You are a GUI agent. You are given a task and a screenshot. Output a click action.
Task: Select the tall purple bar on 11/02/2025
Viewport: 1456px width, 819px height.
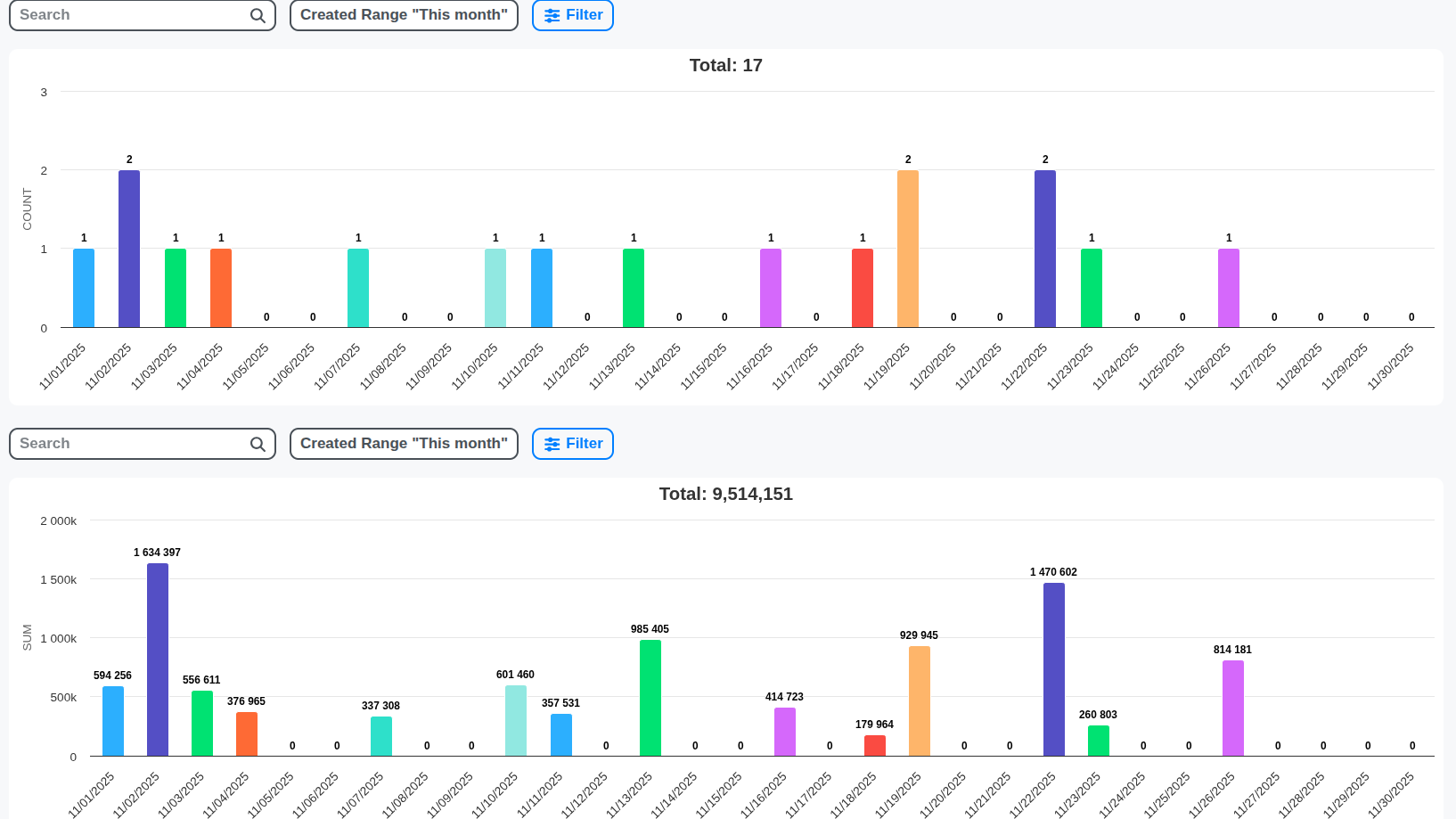(128, 250)
